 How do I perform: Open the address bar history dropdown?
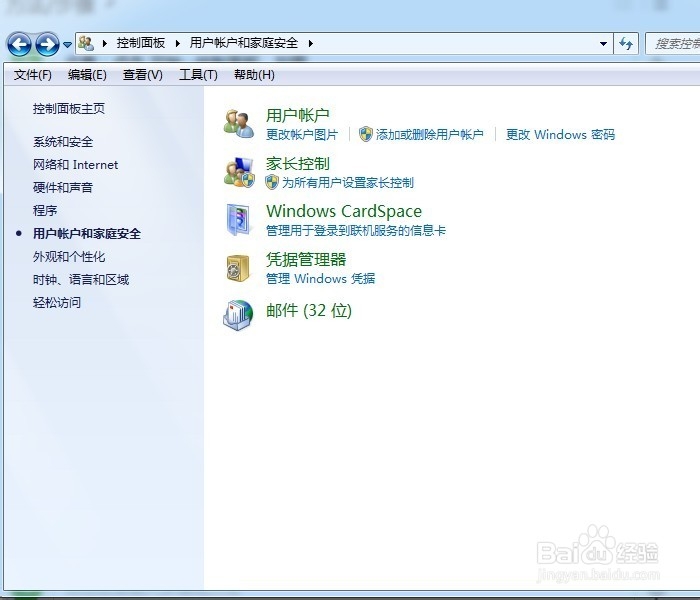click(x=603, y=44)
